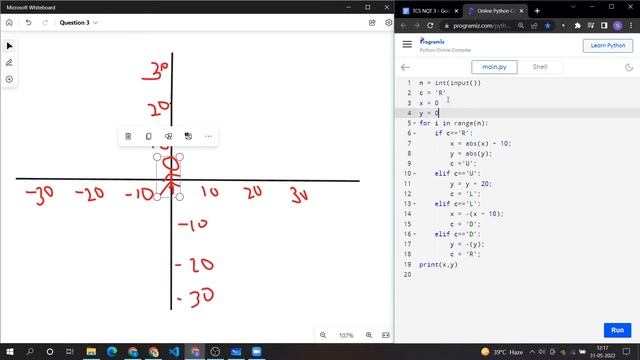The image size is (640, 360).
Task: Open Programiz hamburger menu
Action: click(x=407, y=44)
